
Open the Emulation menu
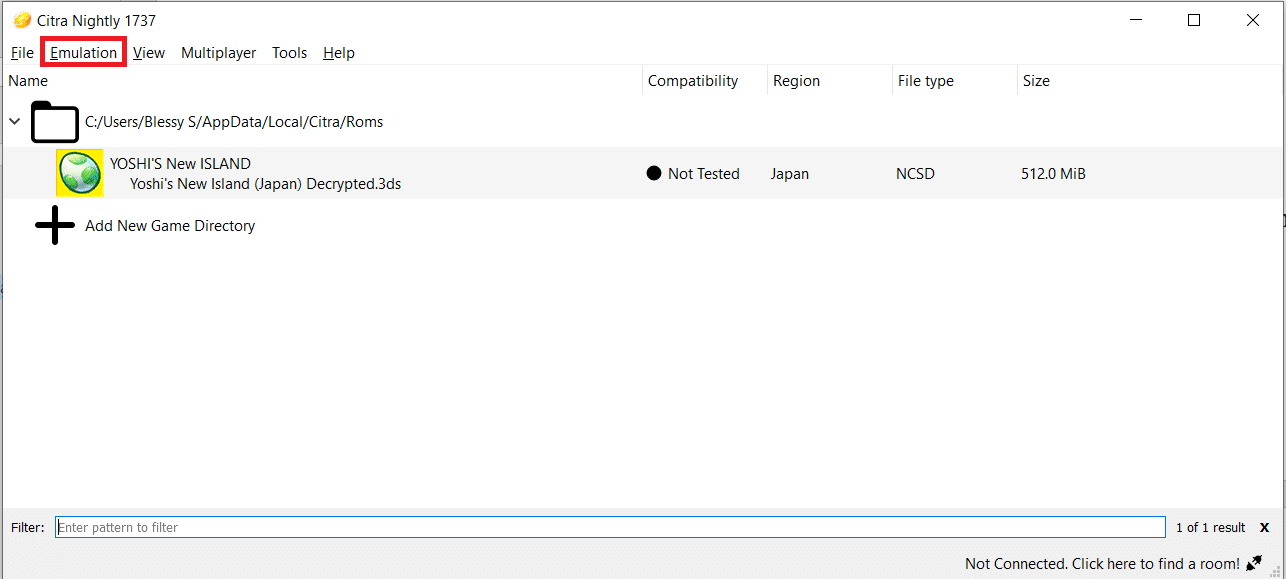(x=84, y=53)
